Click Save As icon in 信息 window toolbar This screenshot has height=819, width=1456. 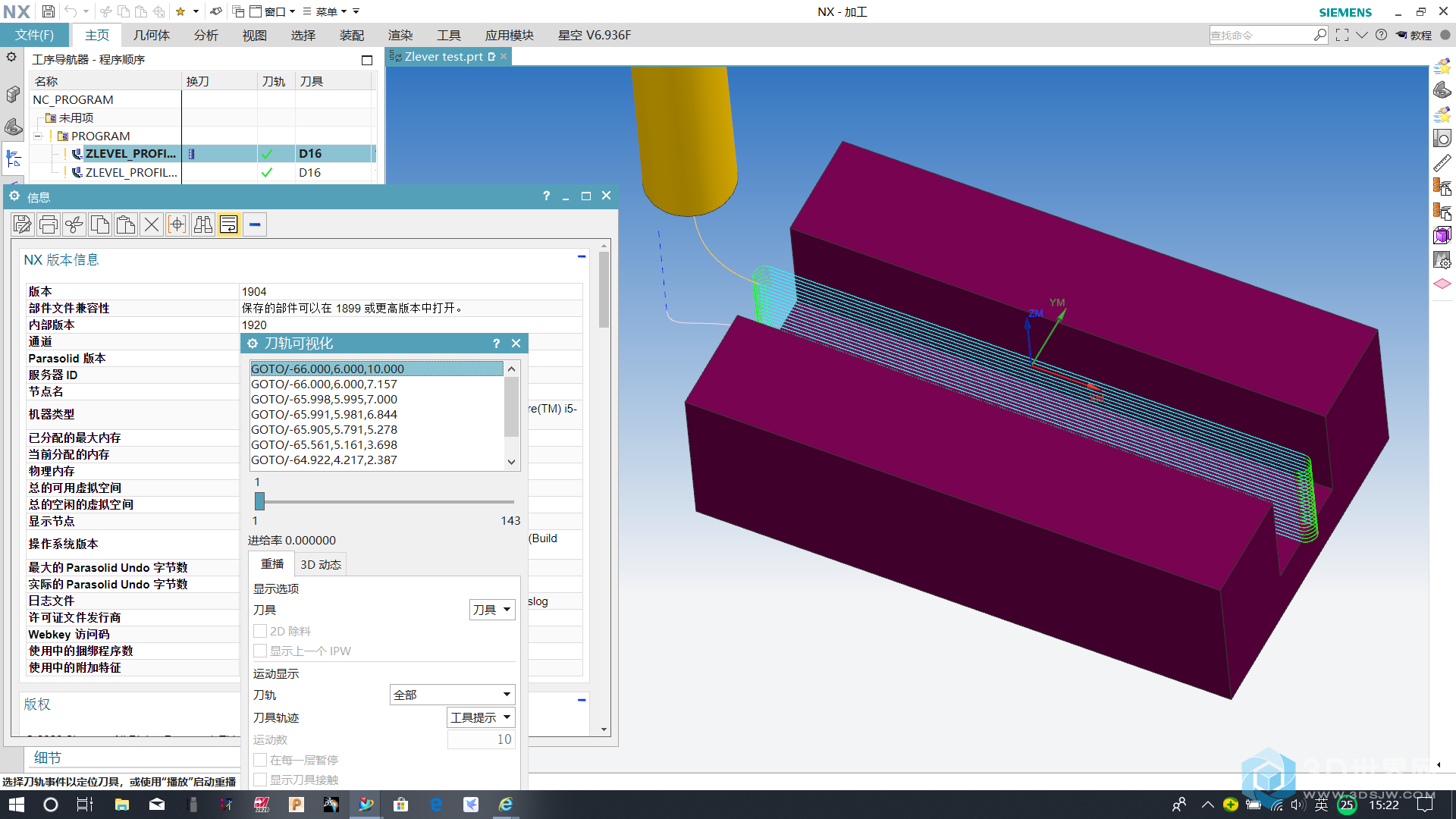[23, 224]
